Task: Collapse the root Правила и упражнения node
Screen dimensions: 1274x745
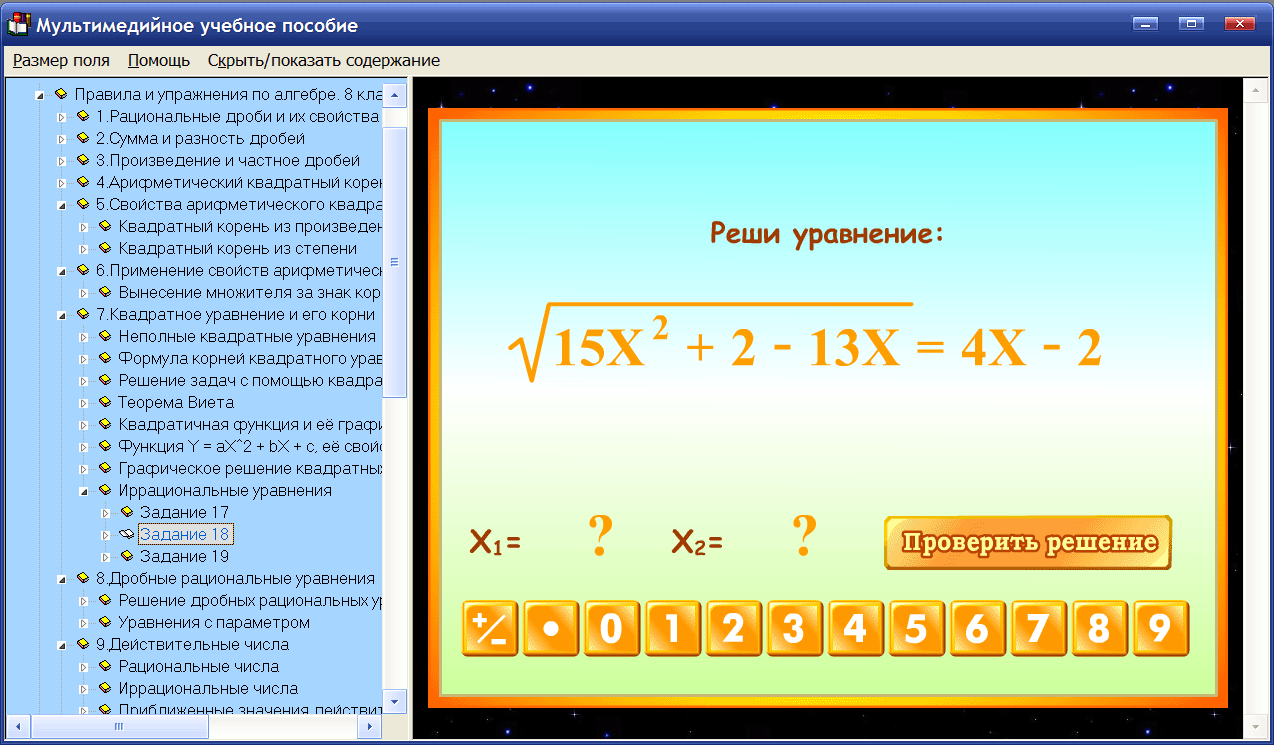Action: coord(39,95)
